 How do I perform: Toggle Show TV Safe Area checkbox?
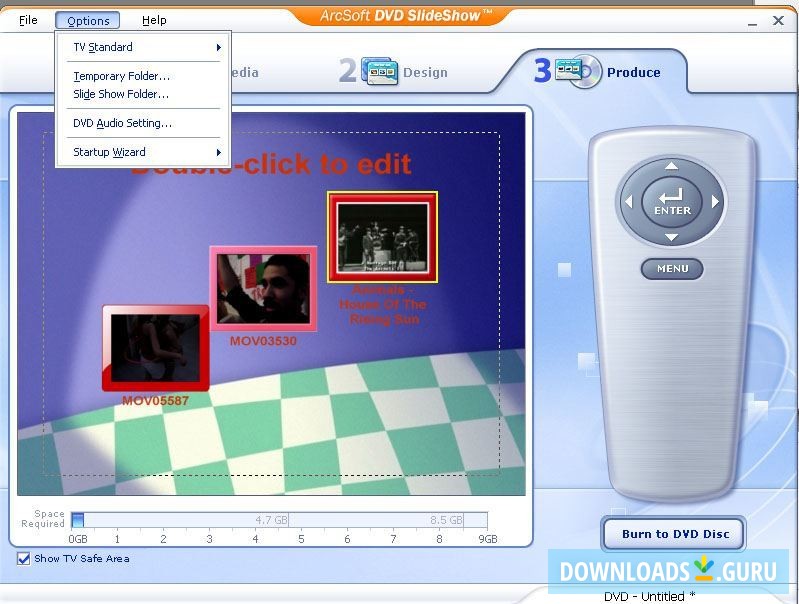23,559
